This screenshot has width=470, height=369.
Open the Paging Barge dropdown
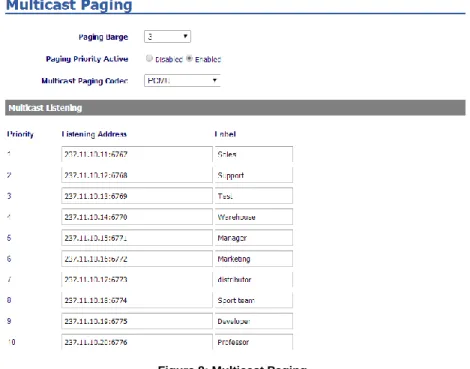click(x=167, y=36)
